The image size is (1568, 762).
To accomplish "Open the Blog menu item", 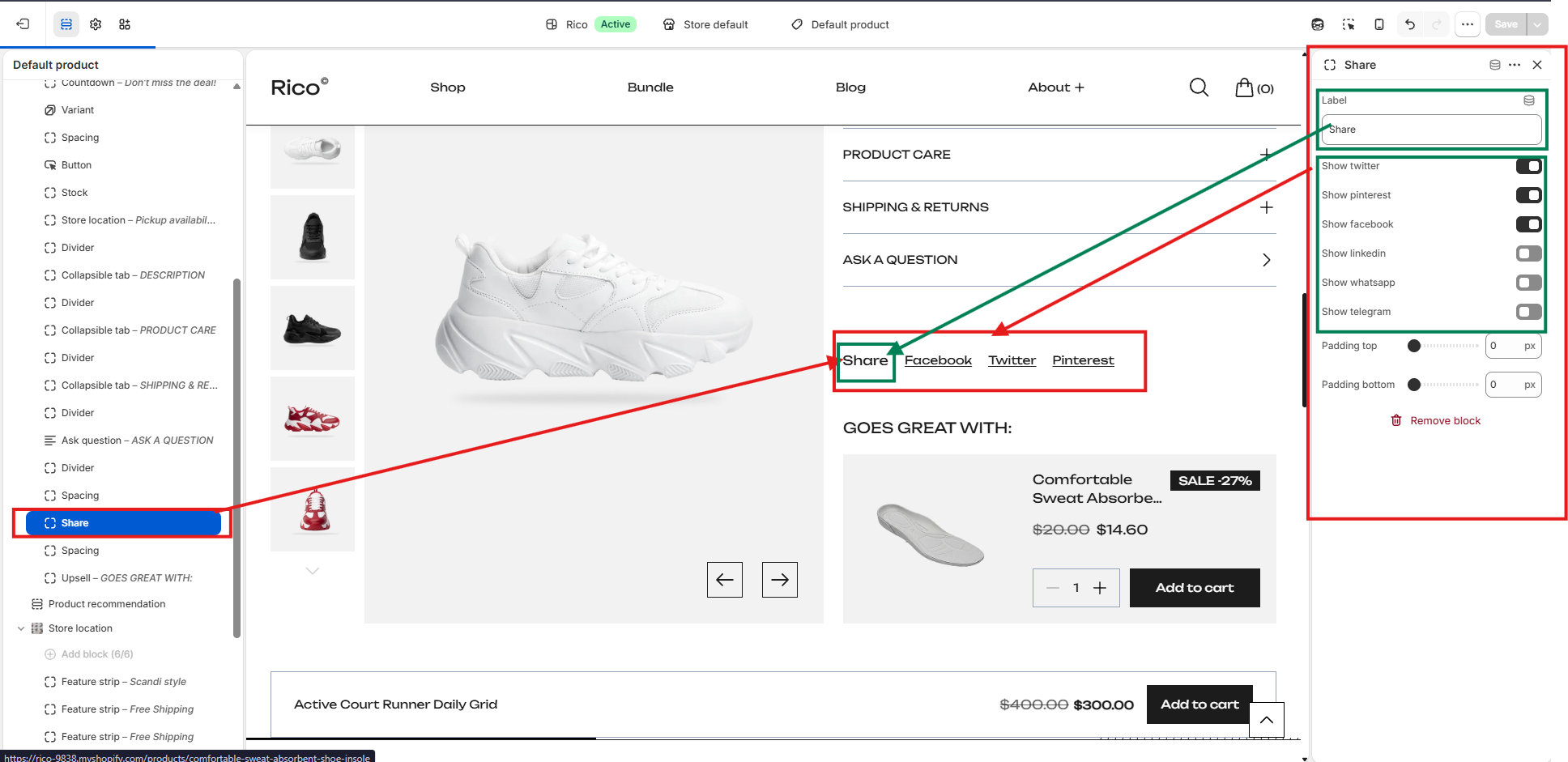I will 850,87.
